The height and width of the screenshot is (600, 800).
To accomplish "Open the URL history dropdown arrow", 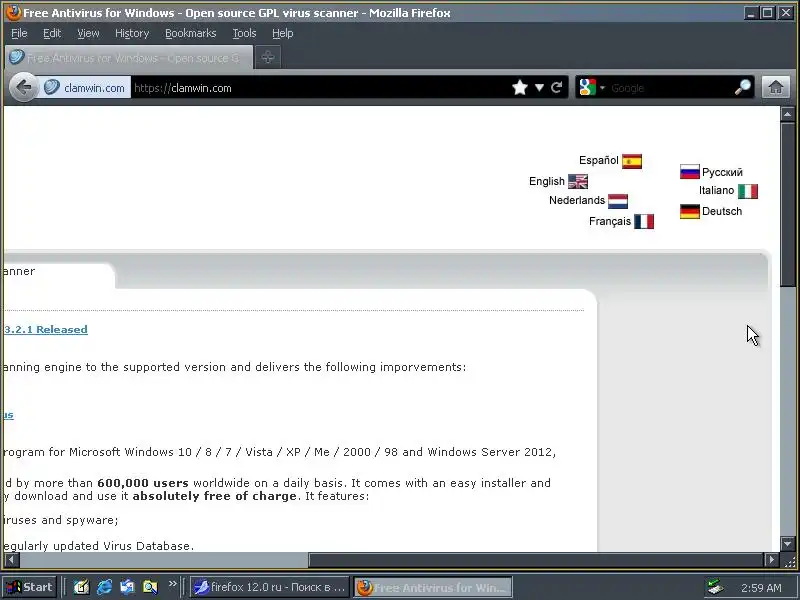I will point(539,88).
